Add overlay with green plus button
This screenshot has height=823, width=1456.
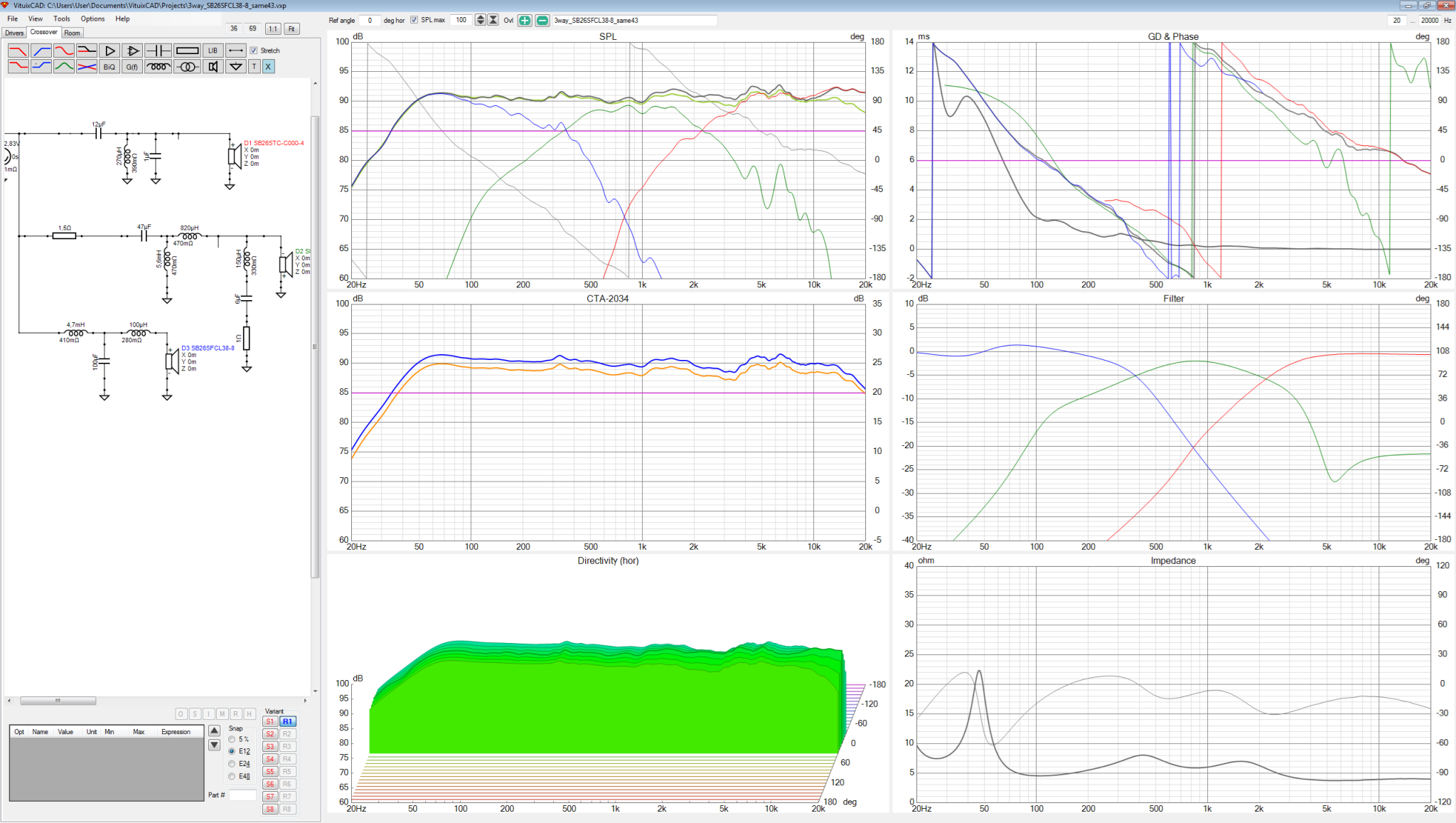point(525,20)
